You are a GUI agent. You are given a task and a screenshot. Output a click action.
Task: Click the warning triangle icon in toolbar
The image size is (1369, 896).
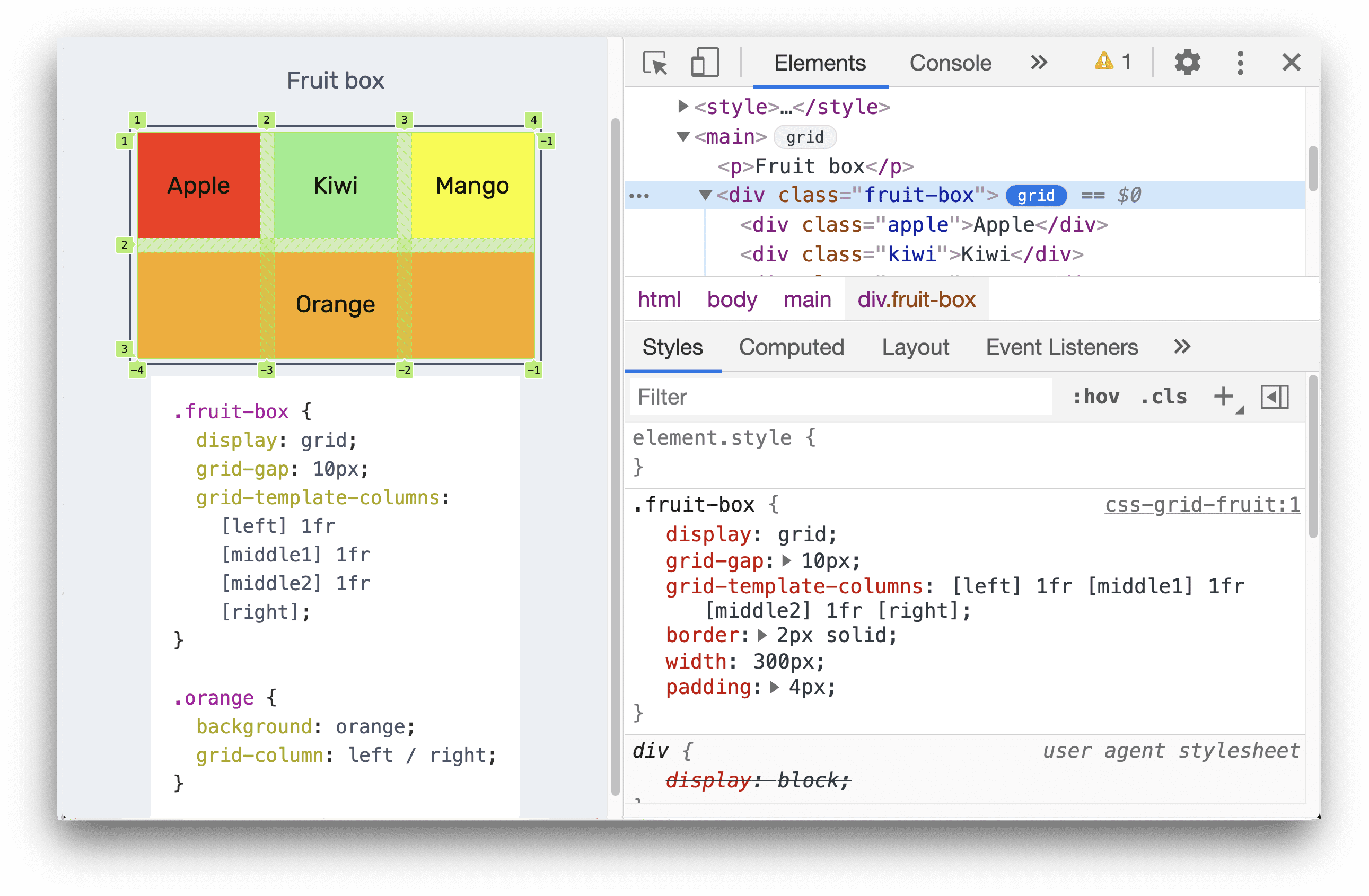pos(1100,62)
